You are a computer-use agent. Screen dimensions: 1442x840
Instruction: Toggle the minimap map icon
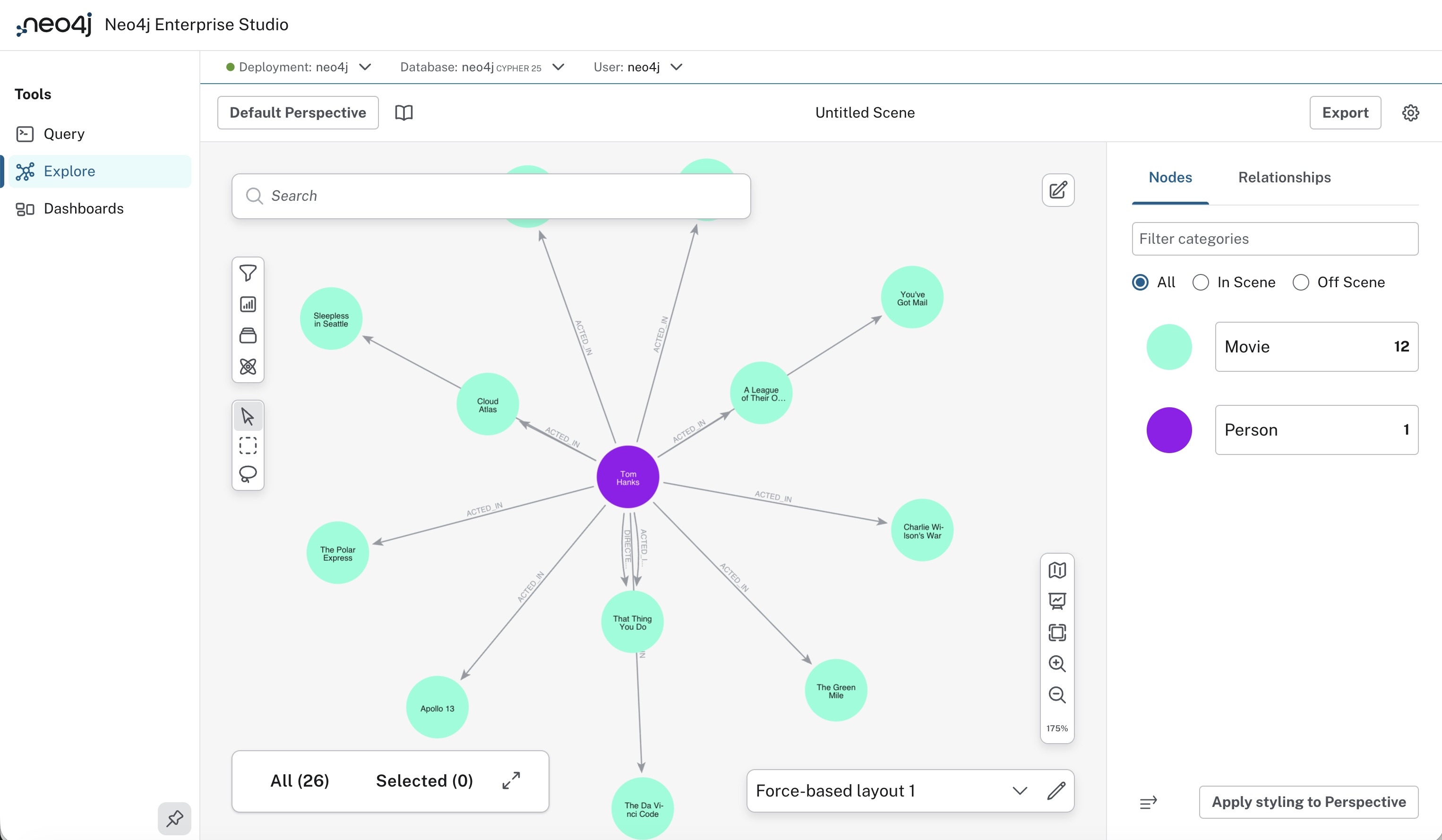click(x=1057, y=570)
